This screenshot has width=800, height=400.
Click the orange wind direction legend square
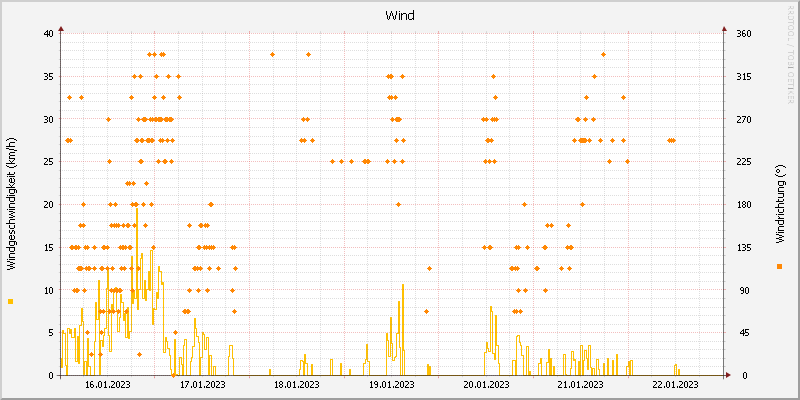pos(779,266)
